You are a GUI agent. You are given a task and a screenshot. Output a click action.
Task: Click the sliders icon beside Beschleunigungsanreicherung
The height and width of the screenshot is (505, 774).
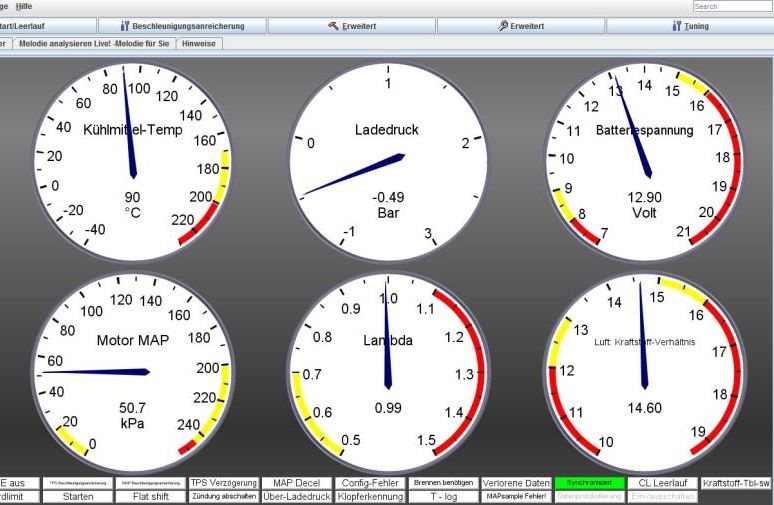coord(125,26)
